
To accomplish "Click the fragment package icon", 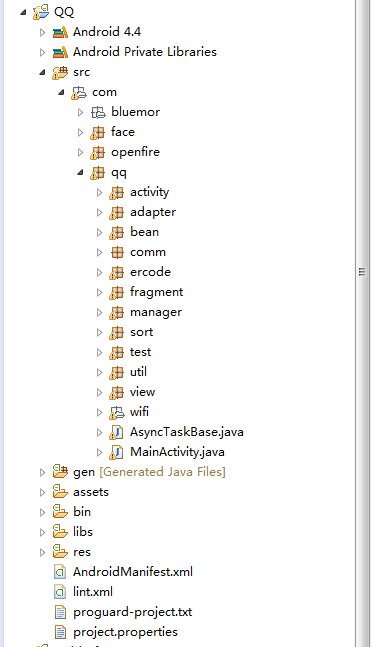I will (x=117, y=292).
